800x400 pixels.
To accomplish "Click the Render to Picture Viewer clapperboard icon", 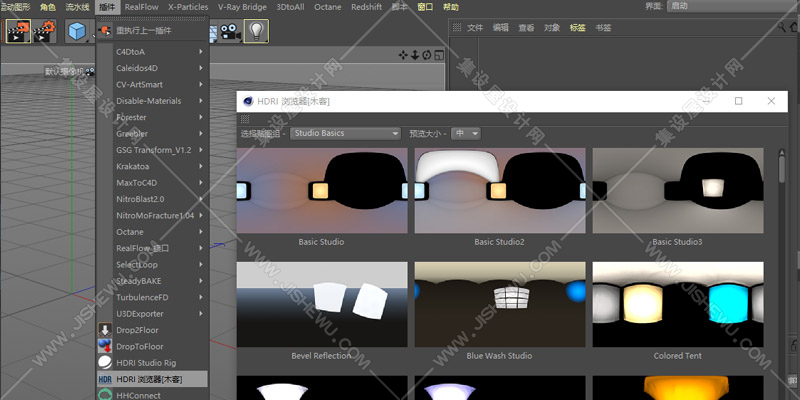I will pyautogui.click(x=18, y=32).
